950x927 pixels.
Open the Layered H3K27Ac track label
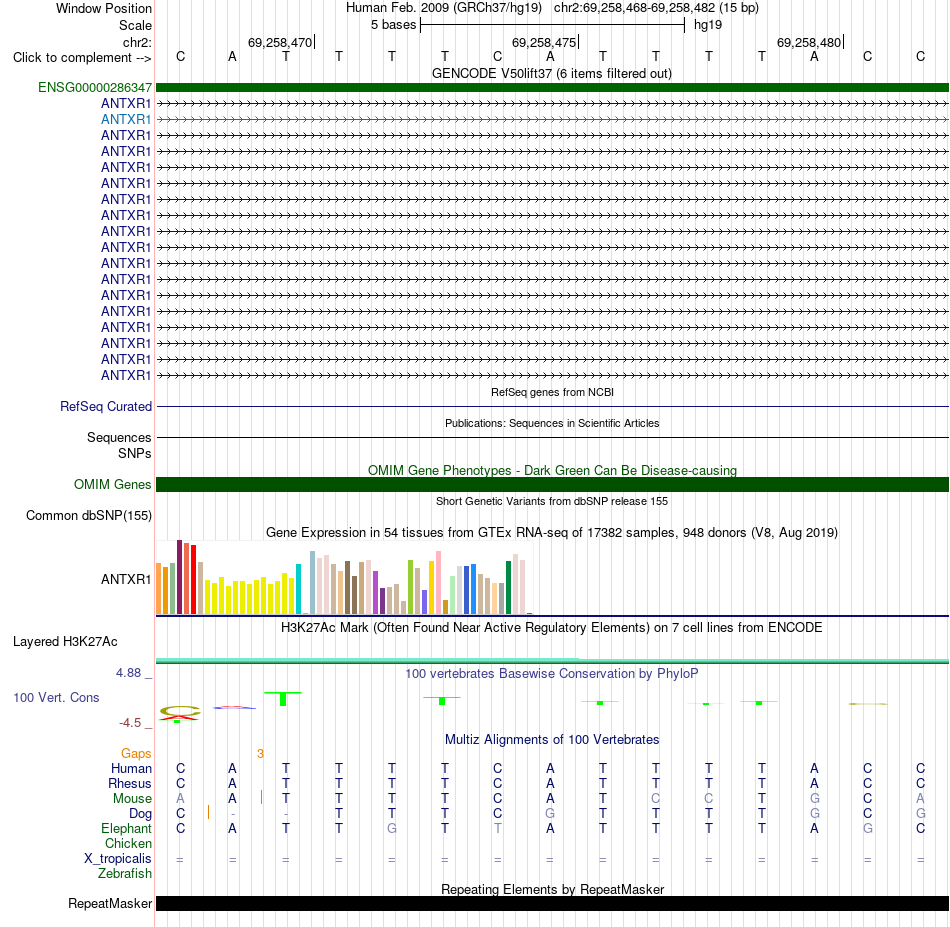coord(65,642)
